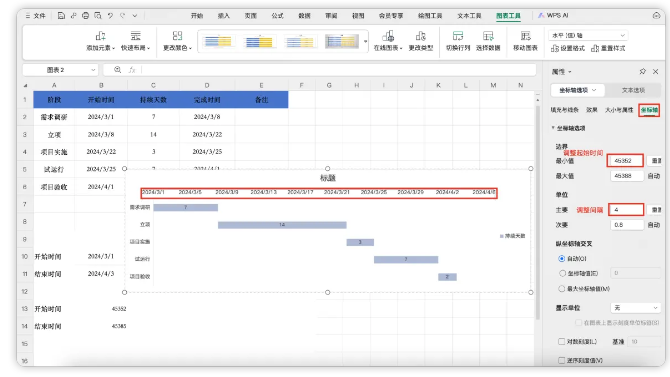The width and height of the screenshot is (670, 377).
Task: Click the export icon beside Save
Action: coord(73,15)
